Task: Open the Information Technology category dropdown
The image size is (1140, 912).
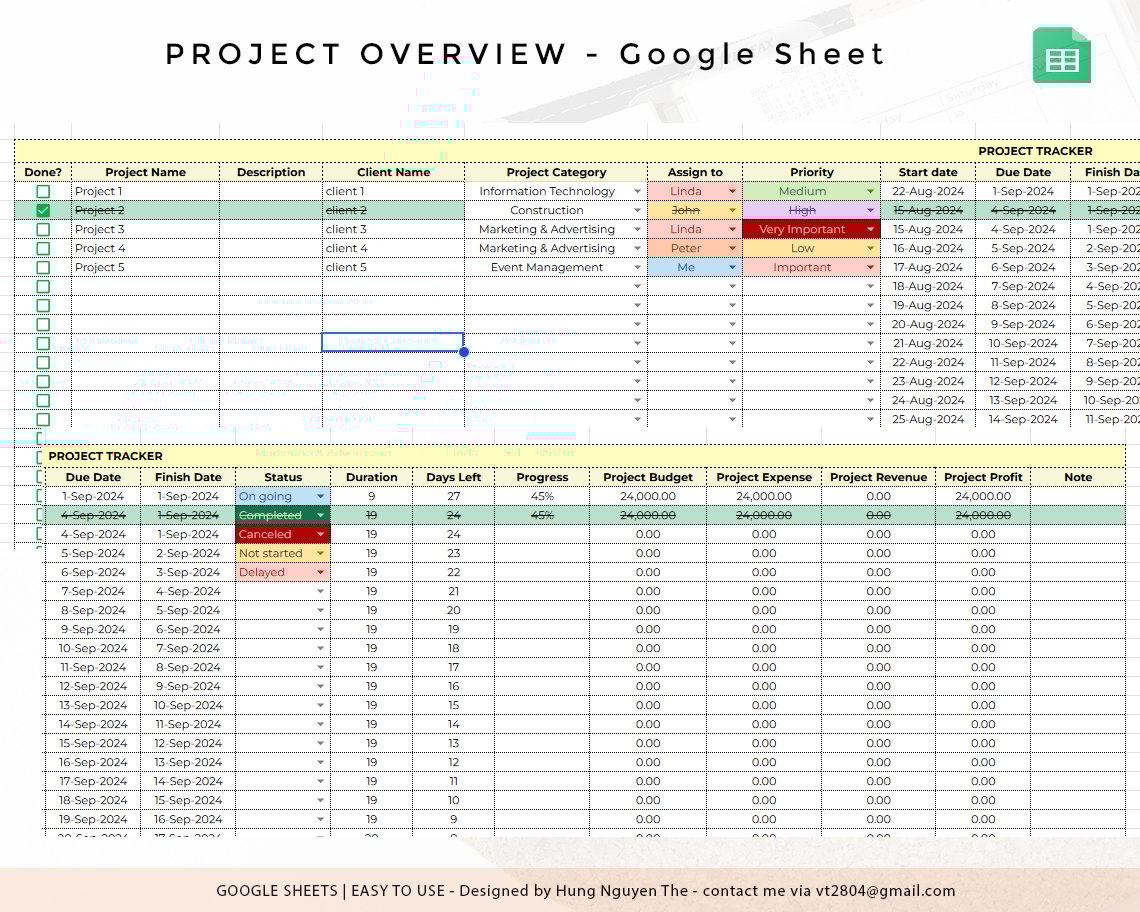Action: click(637, 191)
